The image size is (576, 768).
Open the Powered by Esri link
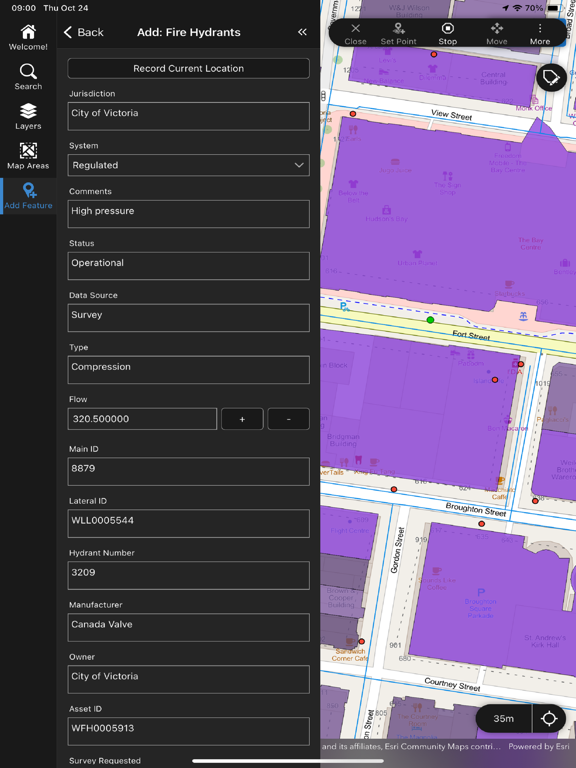539,746
